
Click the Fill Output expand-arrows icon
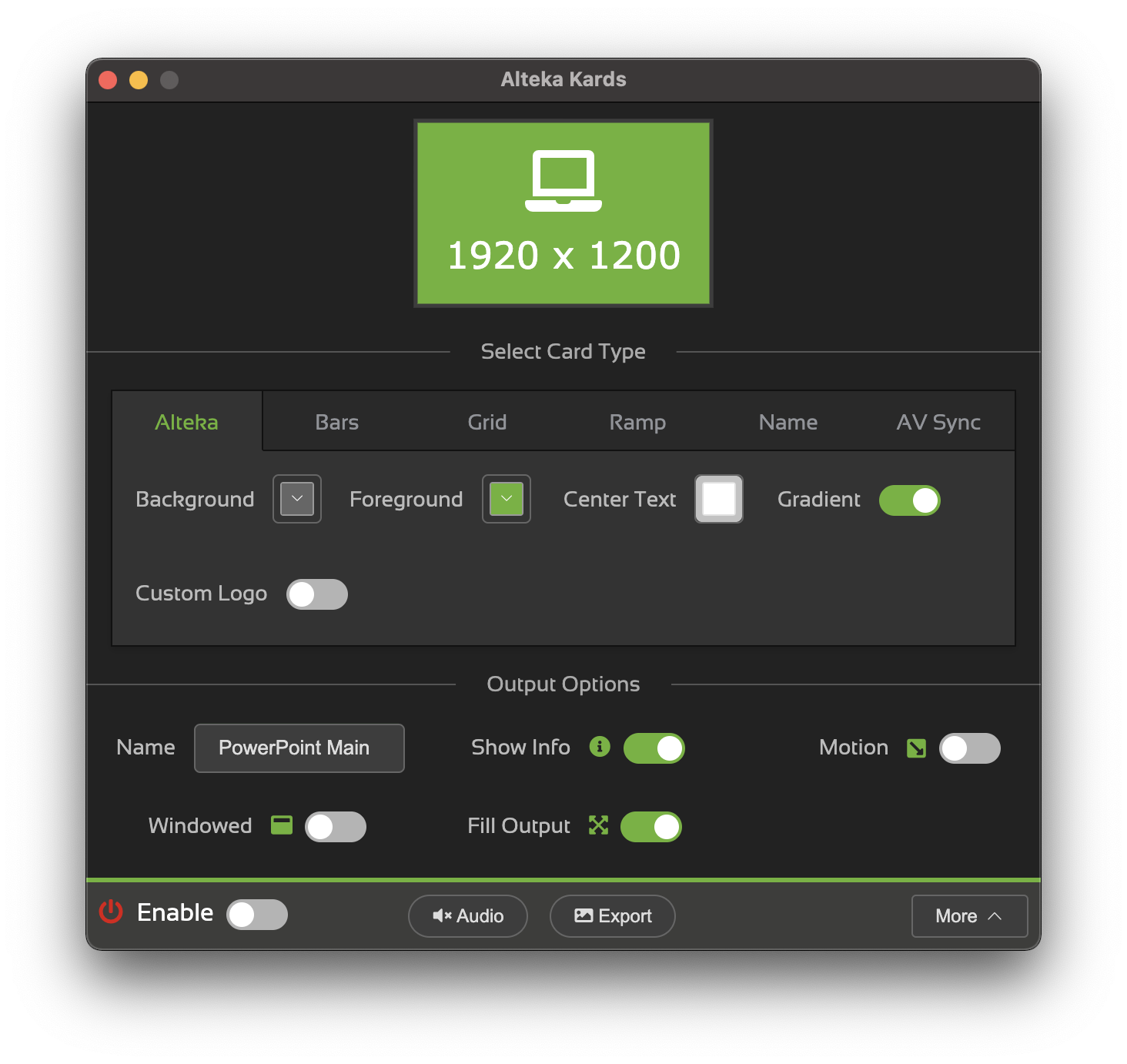pos(598,825)
